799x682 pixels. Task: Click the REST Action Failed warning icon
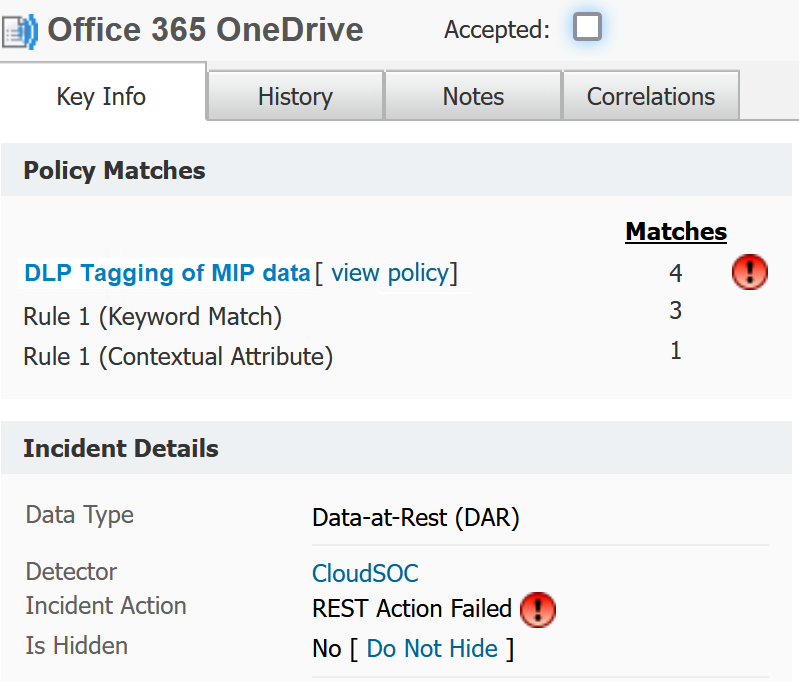pyautogui.click(x=539, y=608)
